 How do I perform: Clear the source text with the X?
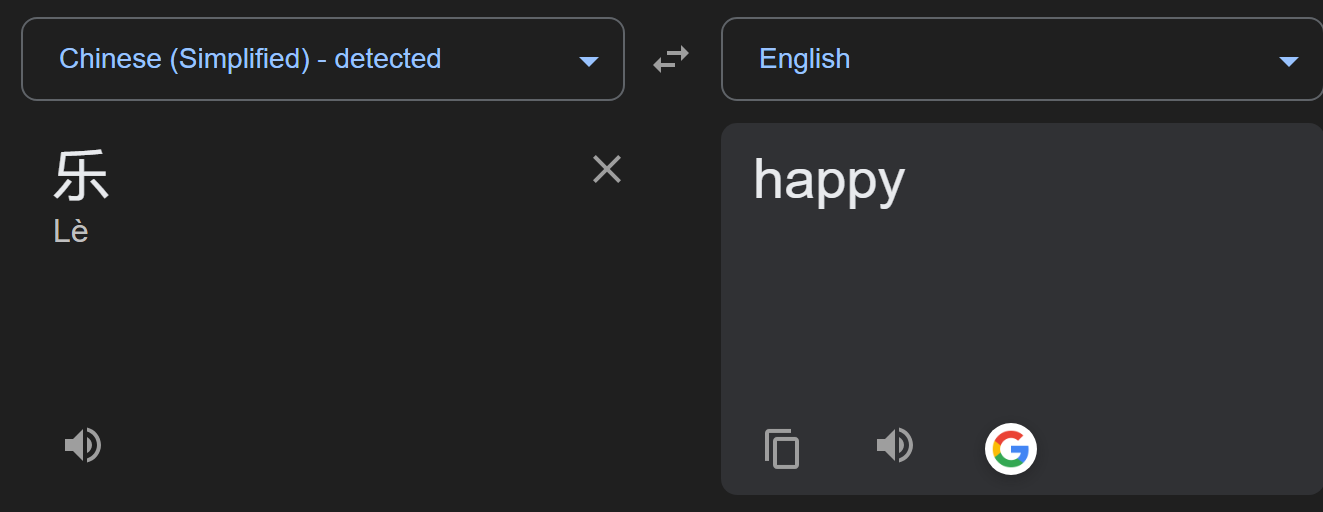[607, 170]
